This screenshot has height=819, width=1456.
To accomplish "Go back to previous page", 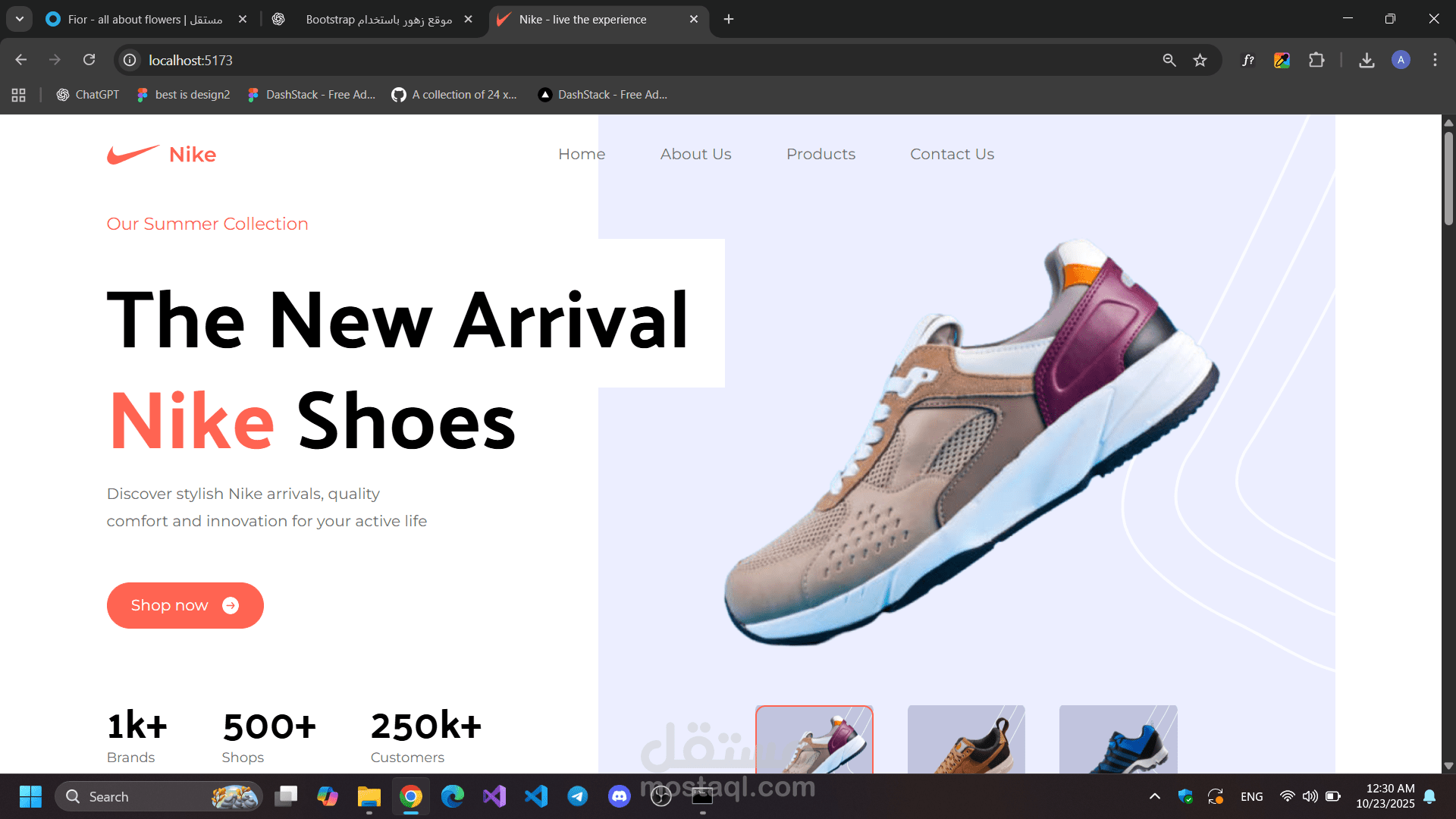I will click(21, 60).
